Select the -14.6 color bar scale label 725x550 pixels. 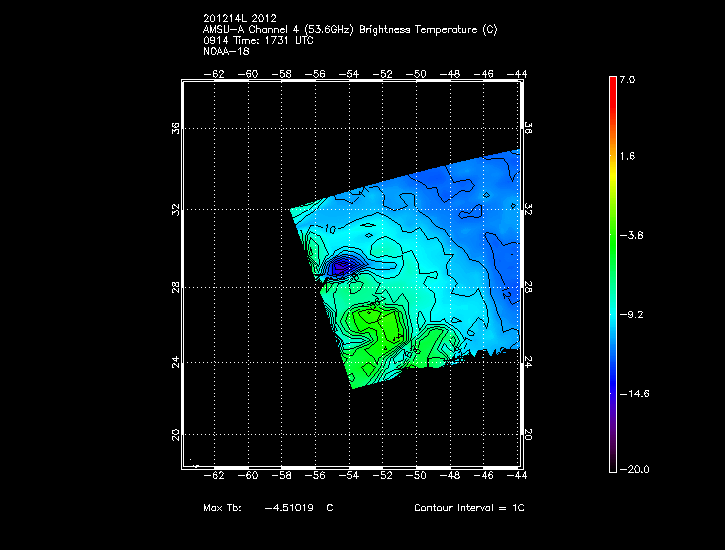(x=633, y=394)
